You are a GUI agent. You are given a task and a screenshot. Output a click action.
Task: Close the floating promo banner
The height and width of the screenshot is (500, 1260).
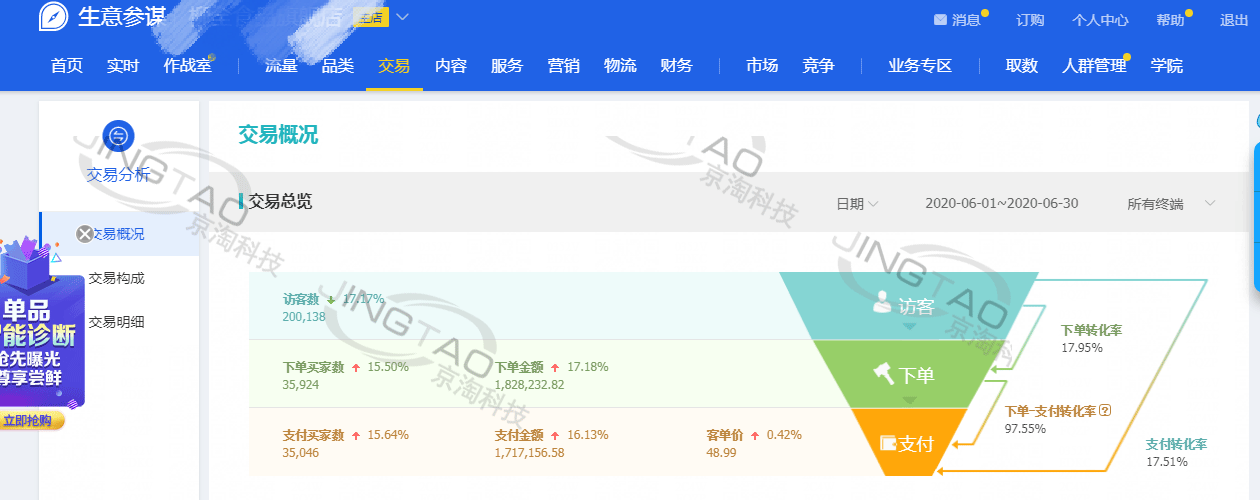[85, 234]
